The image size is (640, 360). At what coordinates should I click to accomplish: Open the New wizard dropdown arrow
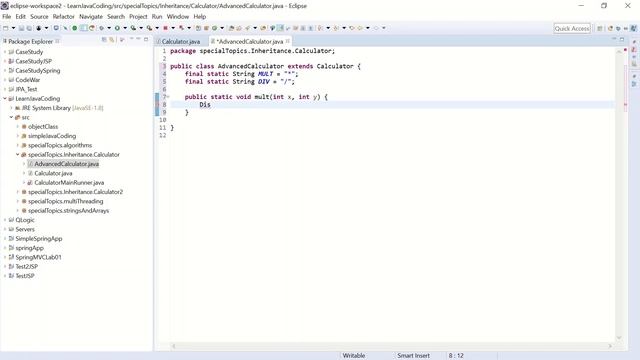13,28
